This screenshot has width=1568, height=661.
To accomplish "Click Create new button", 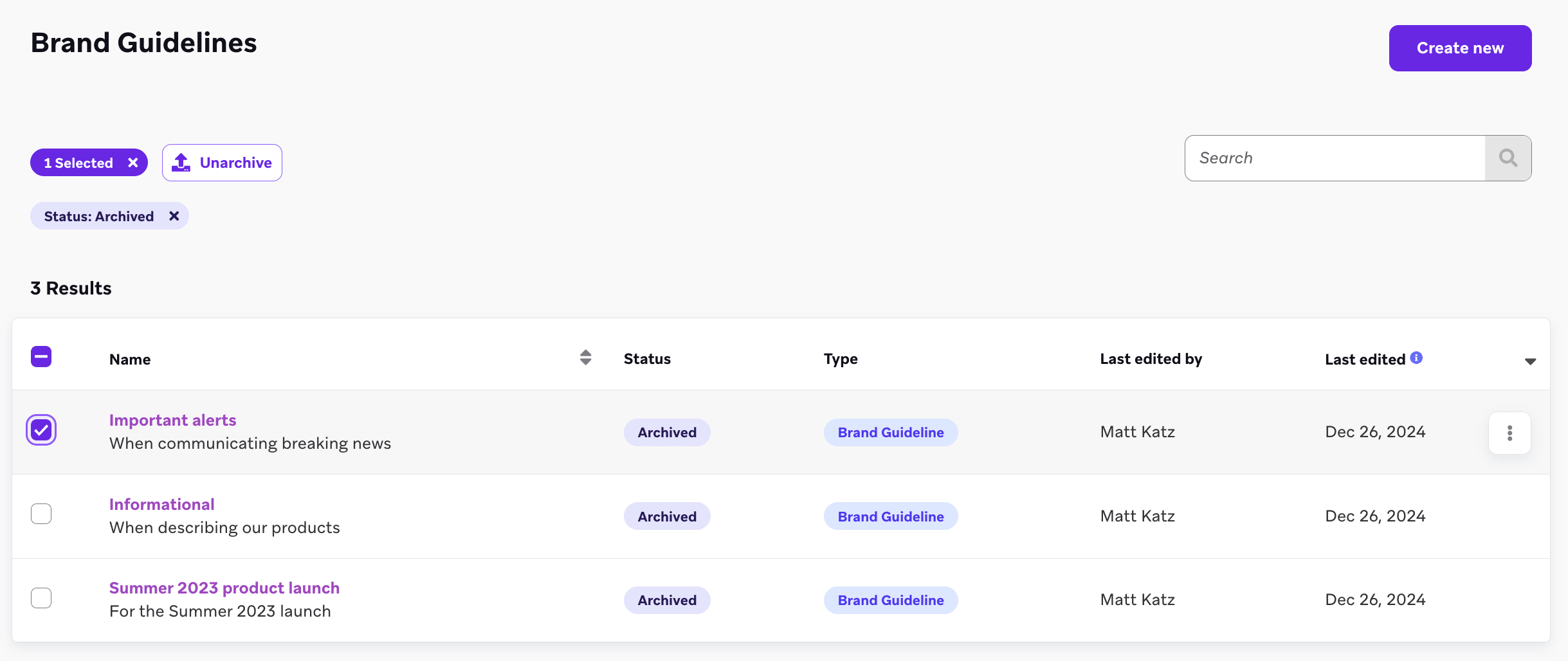I will (x=1460, y=48).
